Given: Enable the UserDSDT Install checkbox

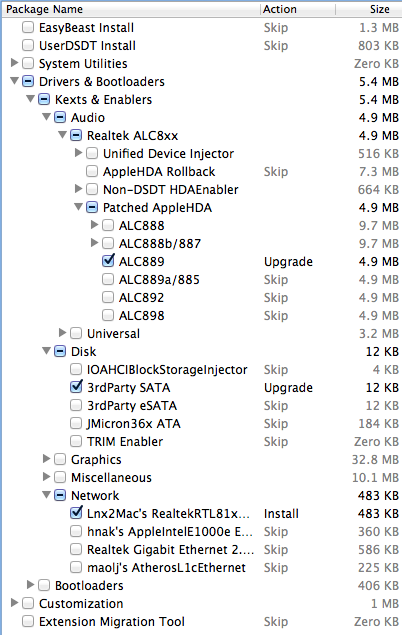Looking at the screenshot, I should (28, 45).
